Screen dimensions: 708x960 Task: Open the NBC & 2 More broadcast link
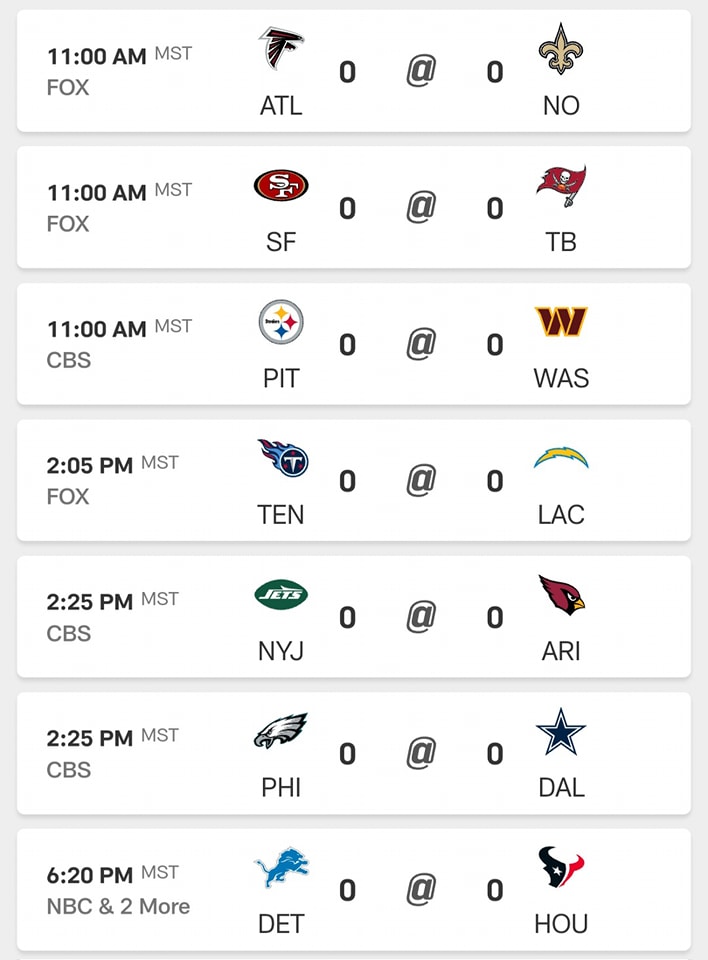tap(118, 906)
